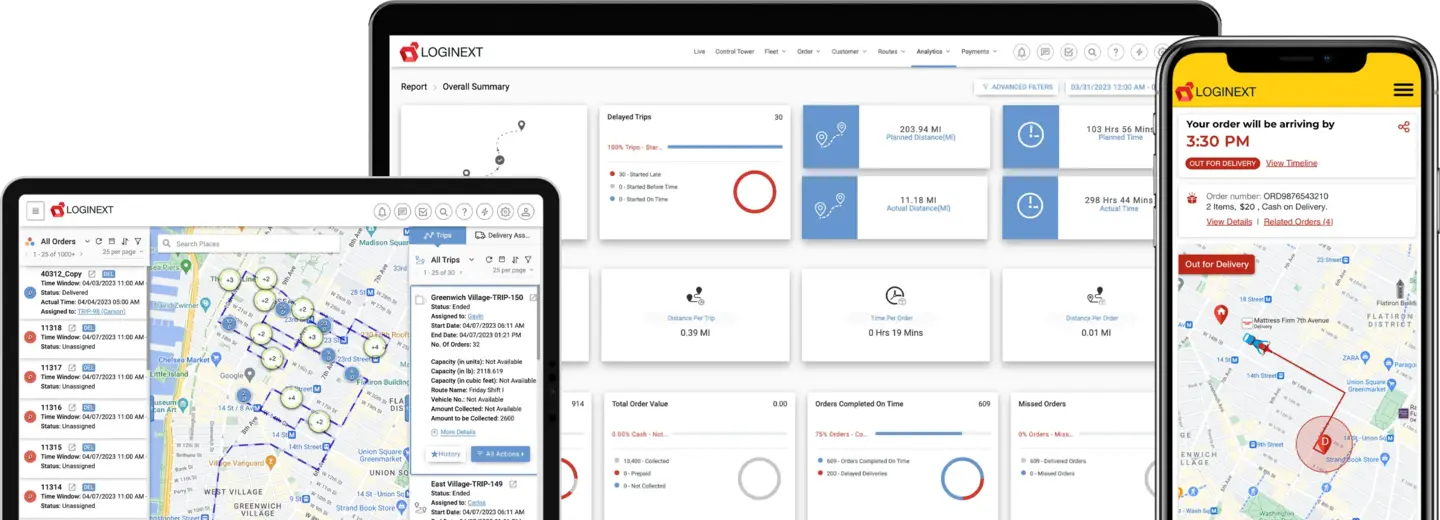This screenshot has width=1440, height=520.
Task: Expand the All Trips dropdown
Action: tap(471, 260)
